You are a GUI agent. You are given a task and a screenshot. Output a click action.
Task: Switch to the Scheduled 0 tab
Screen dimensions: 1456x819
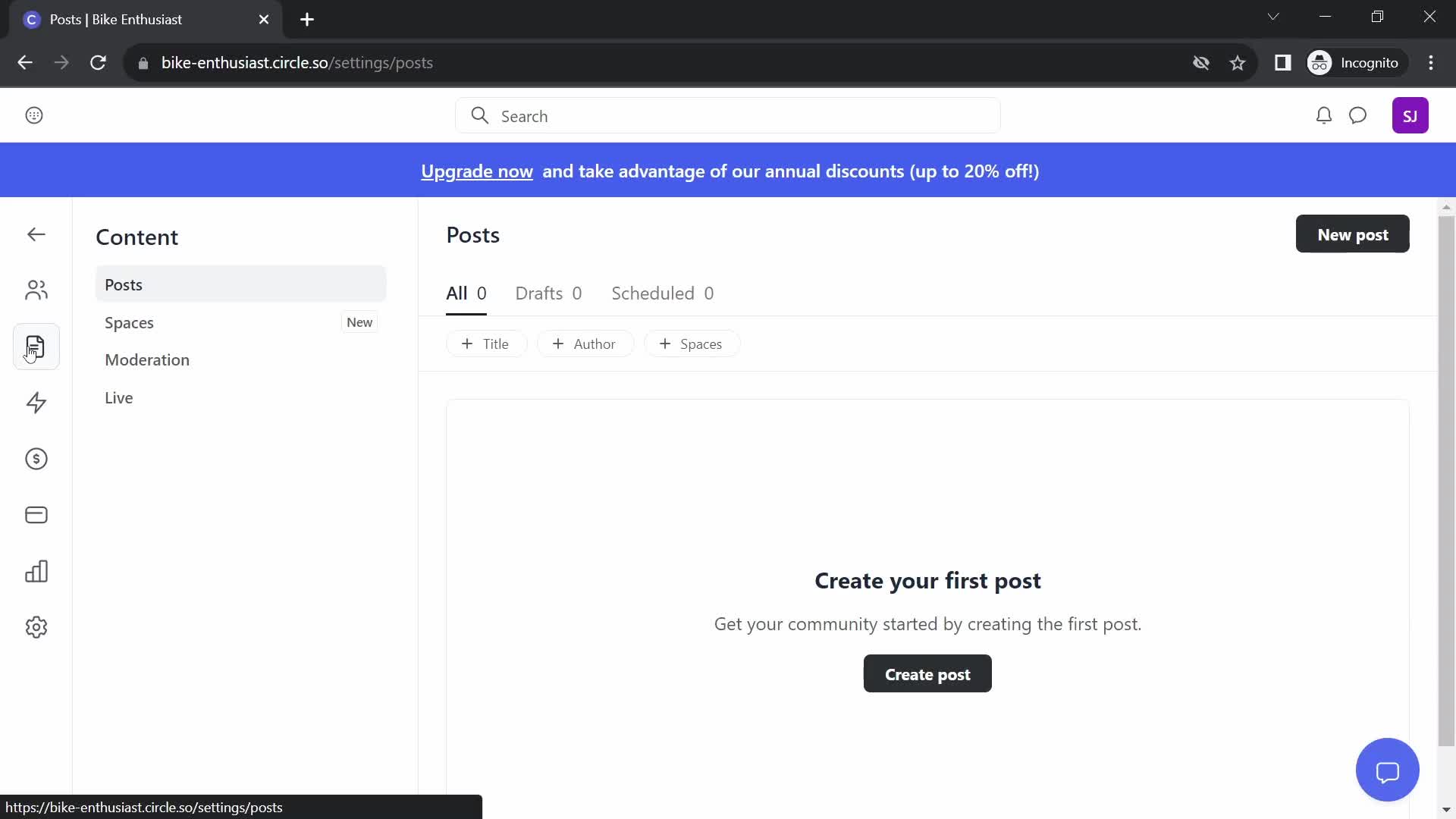[x=662, y=293]
